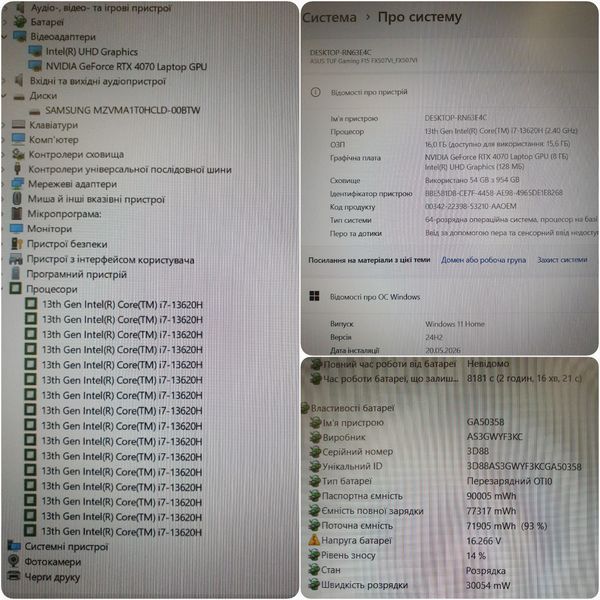Click the Рівень зносу 14 % row

[398, 555]
